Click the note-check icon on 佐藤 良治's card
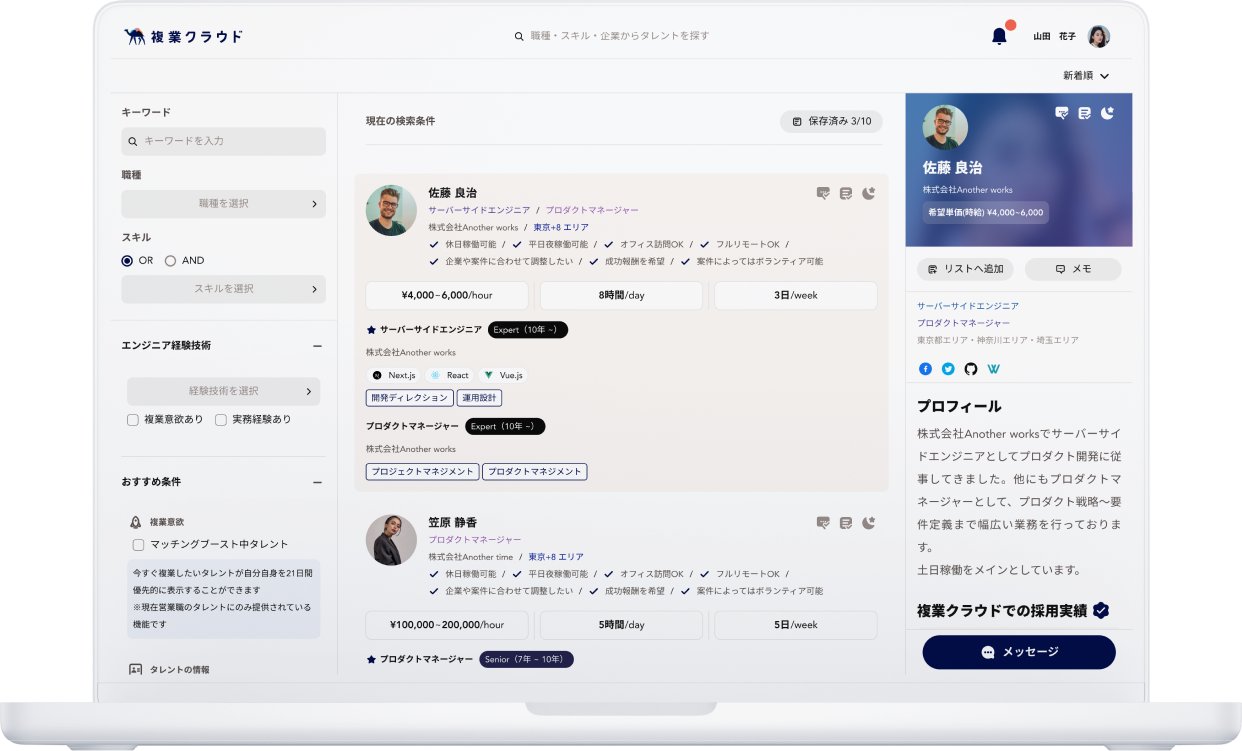The image size is (1242, 751). pos(846,194)
